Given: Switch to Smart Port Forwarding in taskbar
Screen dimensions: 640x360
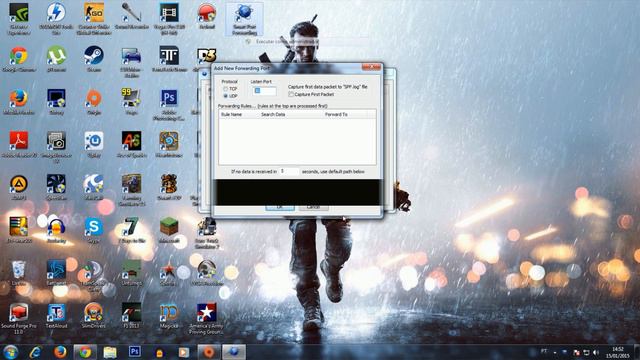Looking at the screenshot, I should [x=233, y=352].
